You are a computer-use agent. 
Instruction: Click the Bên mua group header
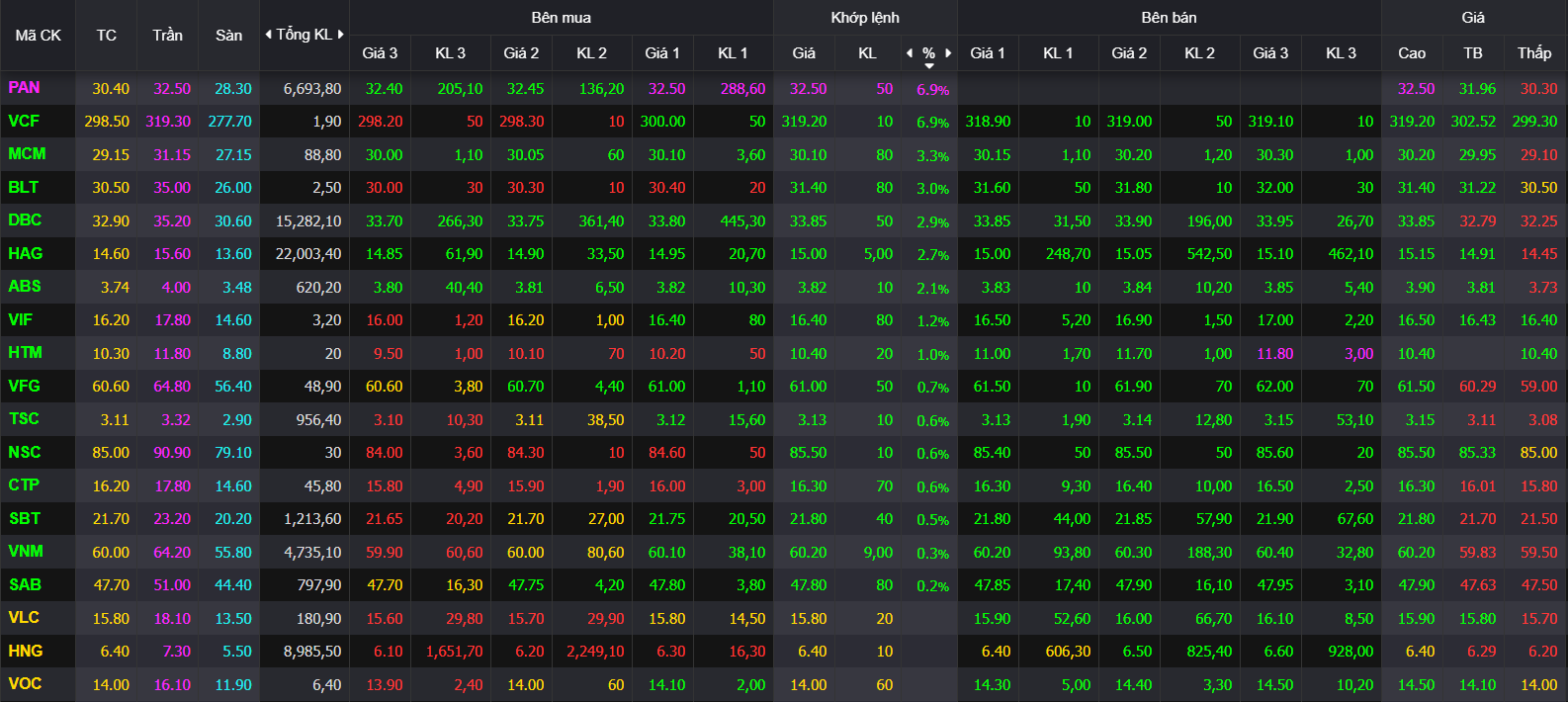[561, 18]
